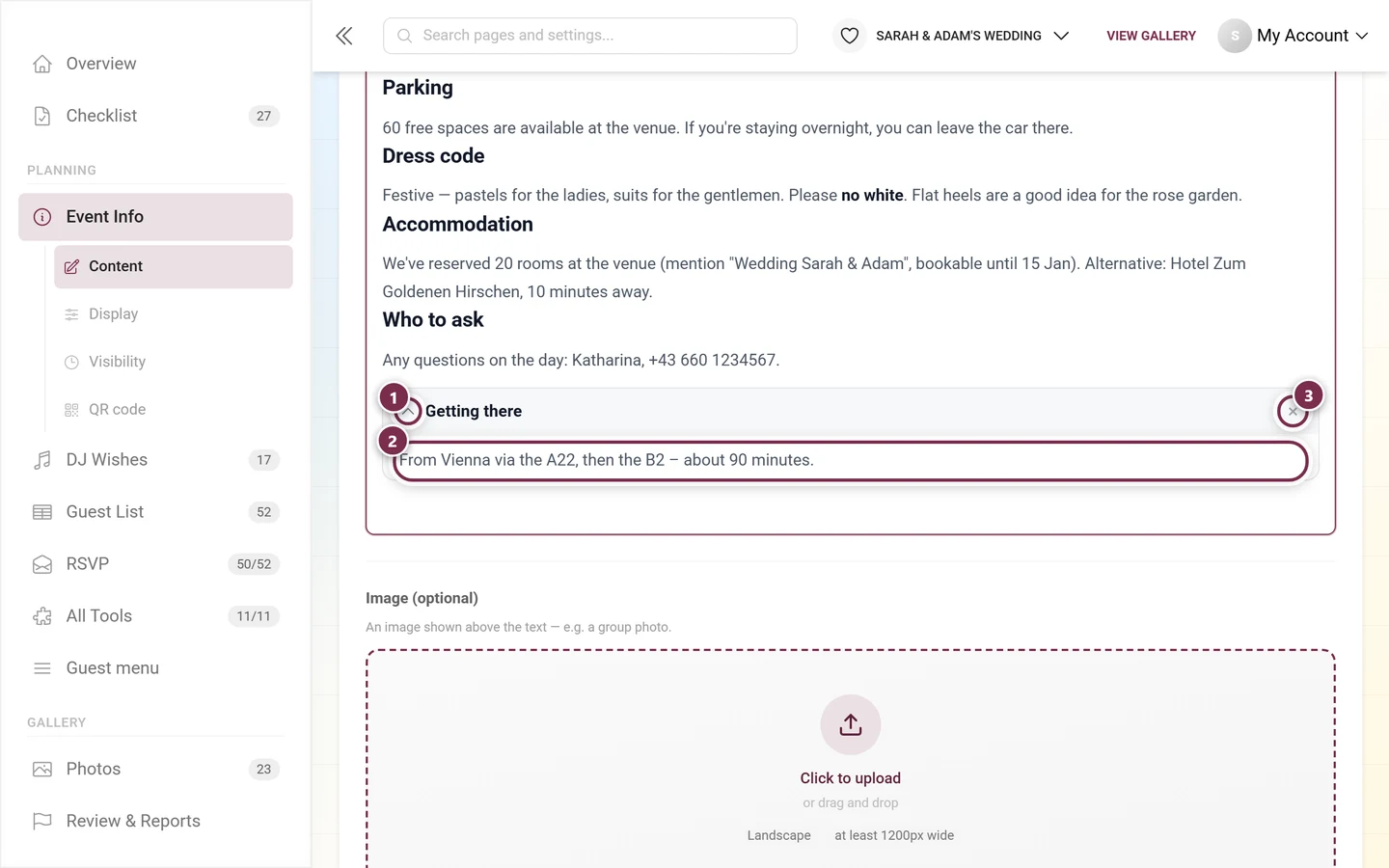Collapse the sidebar with double-chevron icon
The width and height of the screenshot is (1389, 868).
point(344,36)
